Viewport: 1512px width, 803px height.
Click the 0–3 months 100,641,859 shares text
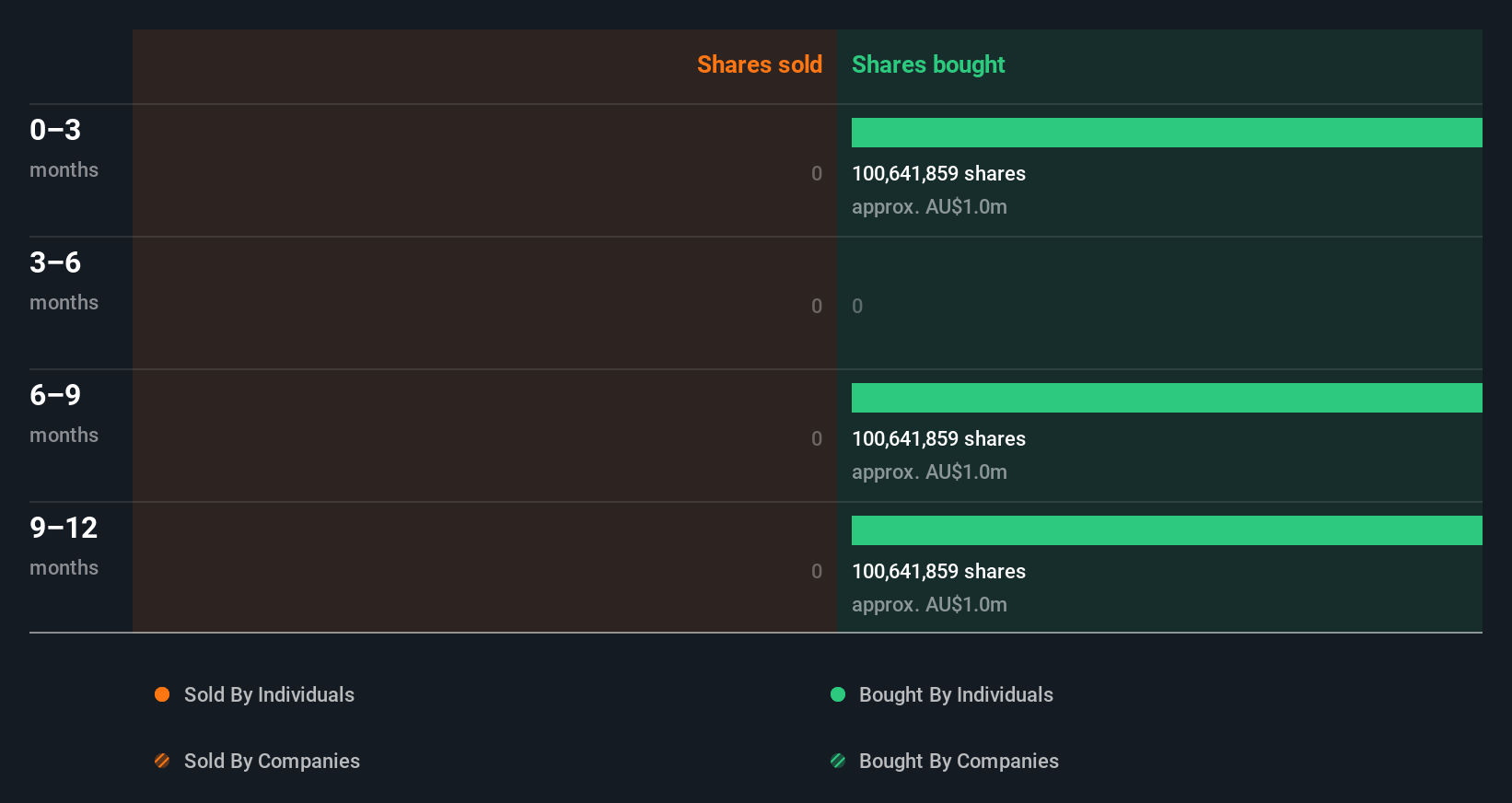point(938,173)
